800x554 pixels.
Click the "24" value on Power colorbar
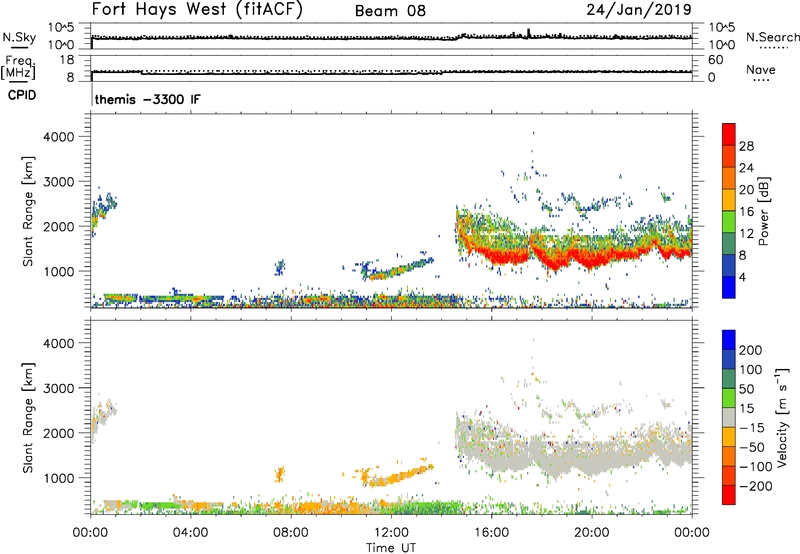[x=746, y=168]
